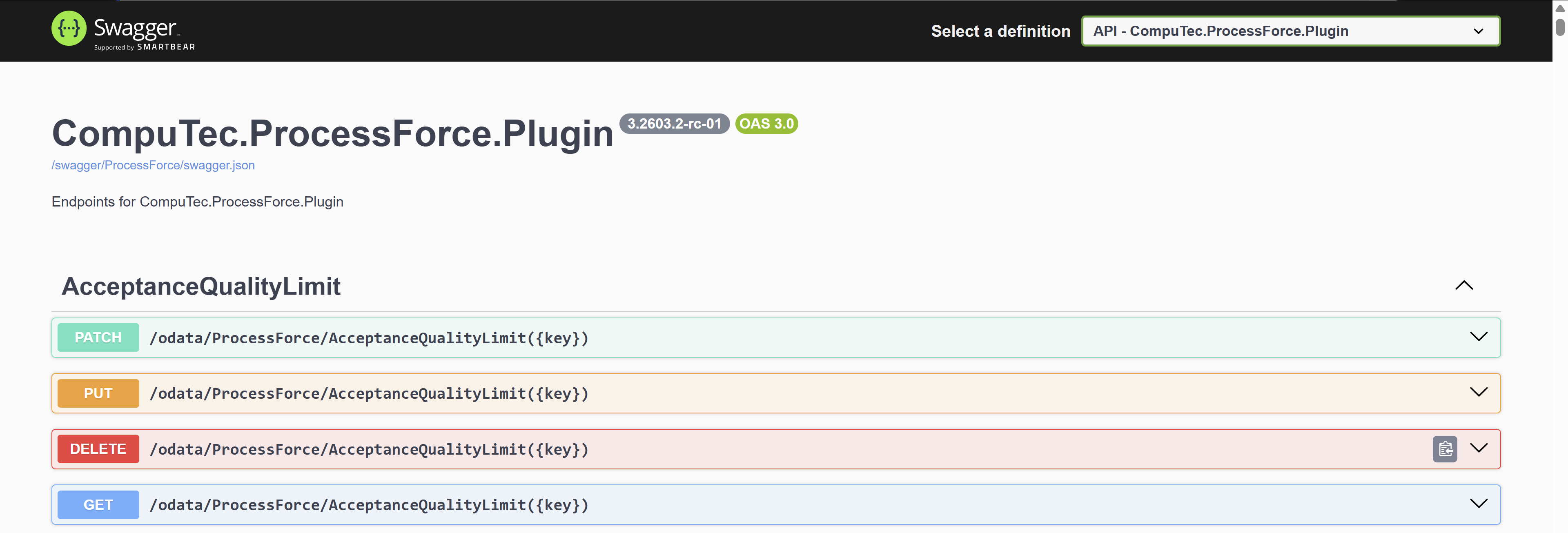Click the GET method badge
Viewport: 1568px width, 533px height.
click(98, 504)
